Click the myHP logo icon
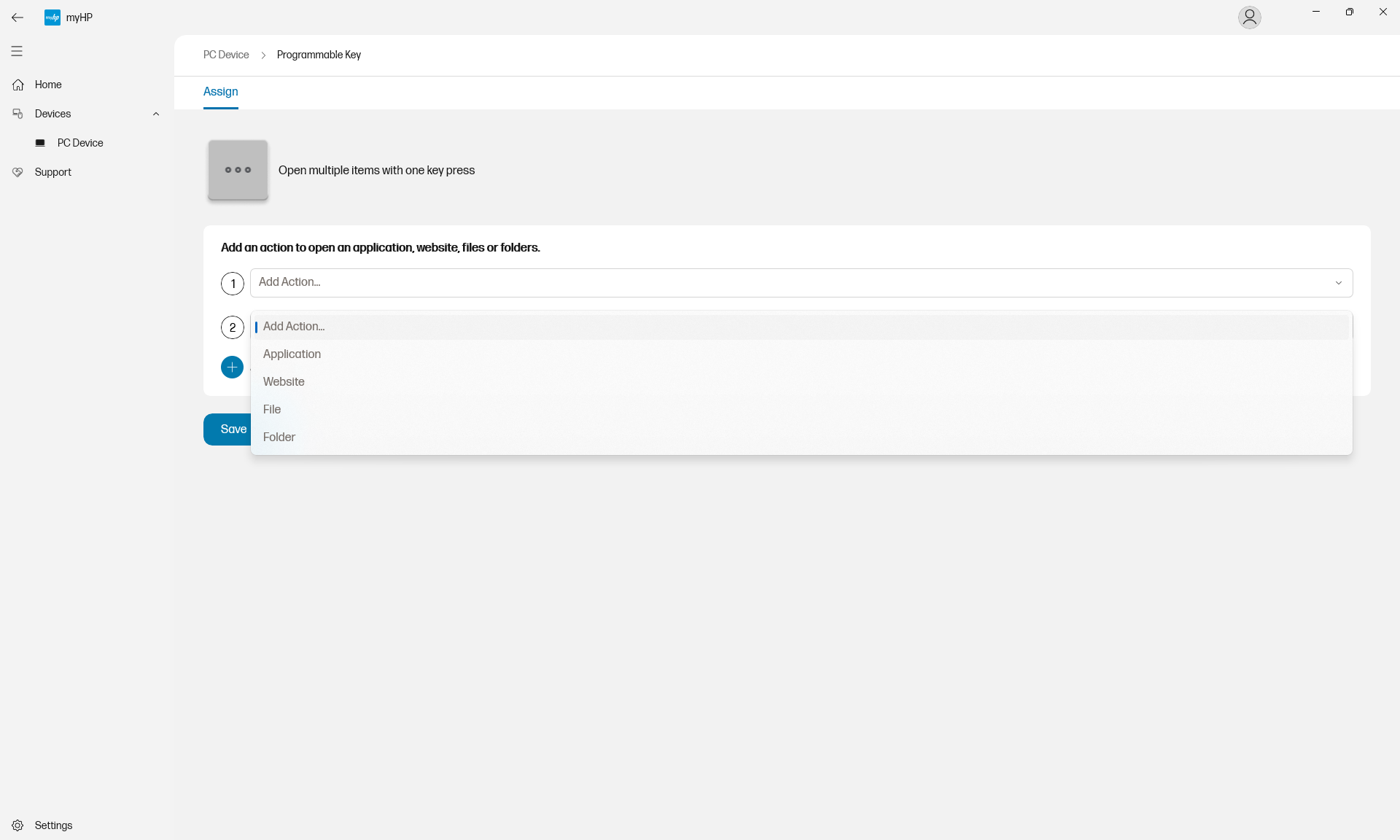This screenshot has width=1400, height=840. click(52, 17)
